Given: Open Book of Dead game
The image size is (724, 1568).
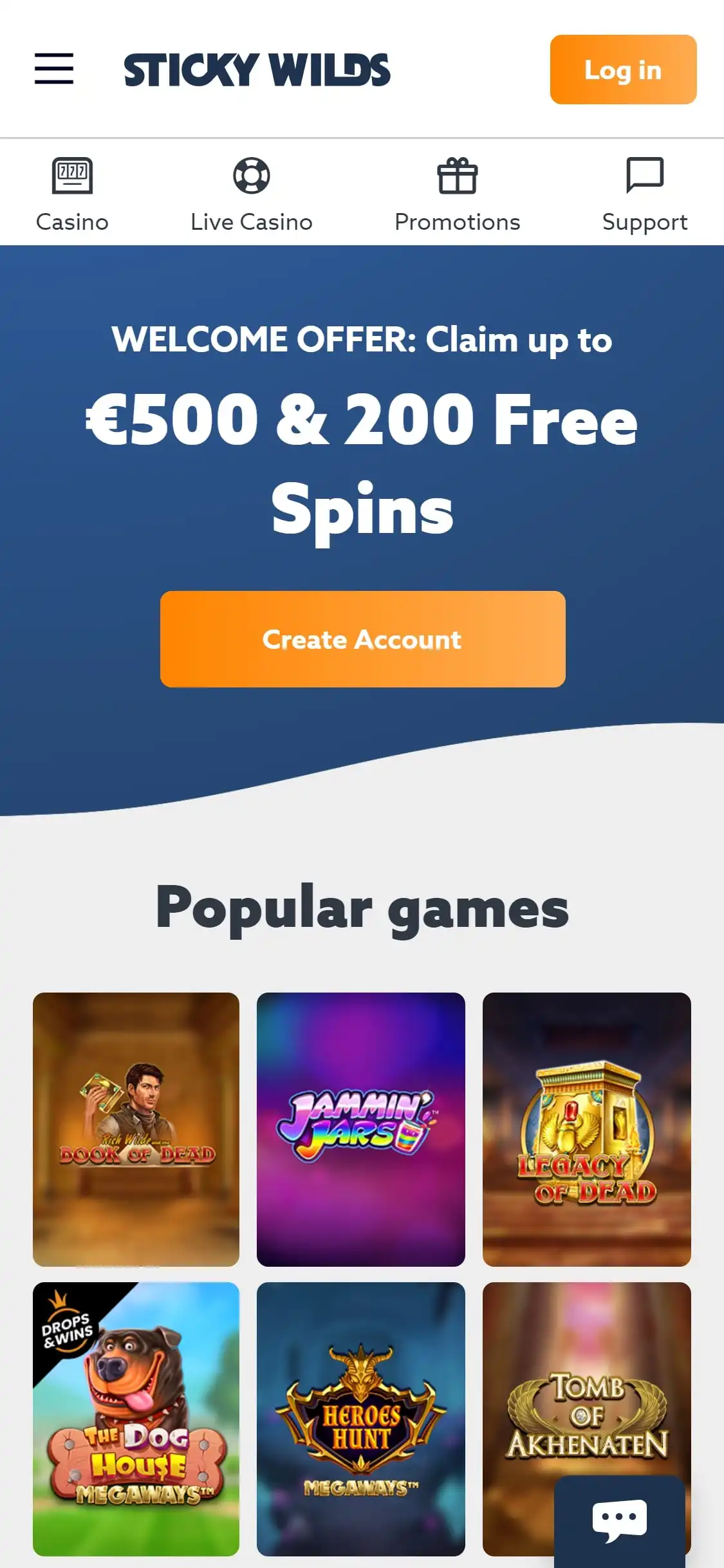Looking at the screenshot, I should [x=136, y=1130].
